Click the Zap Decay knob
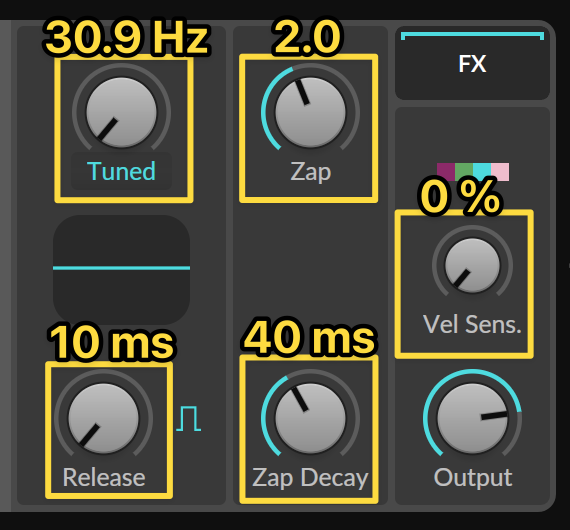 point(310,418)
